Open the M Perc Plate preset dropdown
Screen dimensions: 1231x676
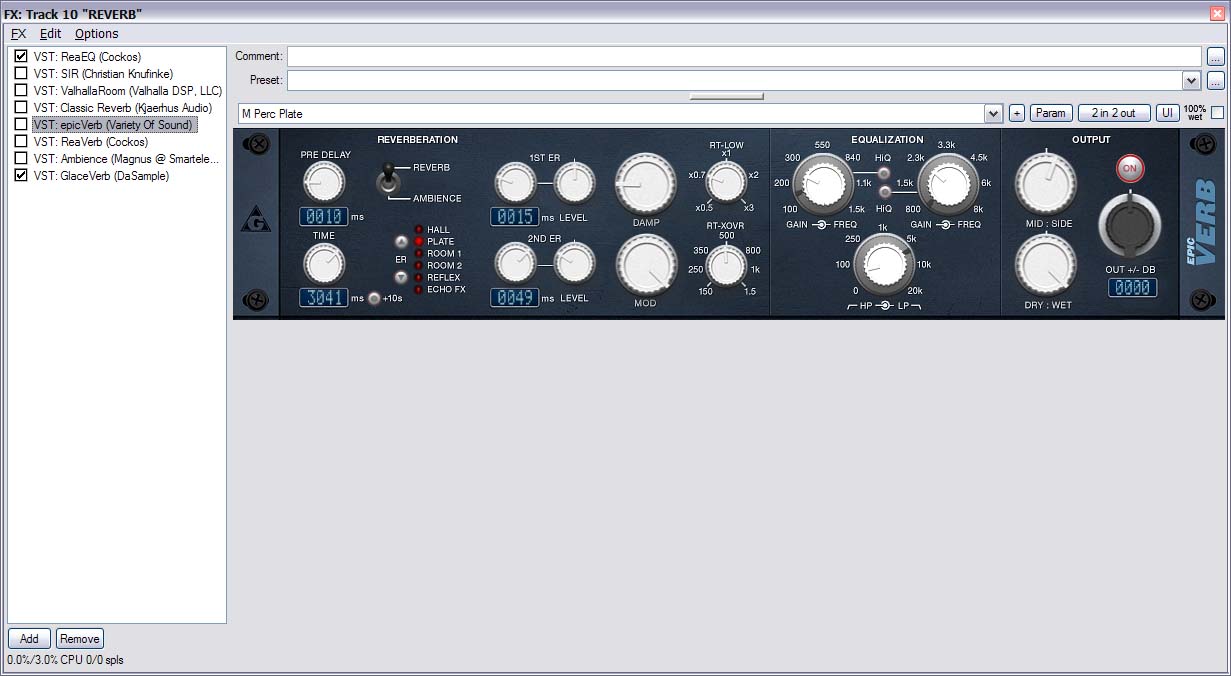coord(993,113)
